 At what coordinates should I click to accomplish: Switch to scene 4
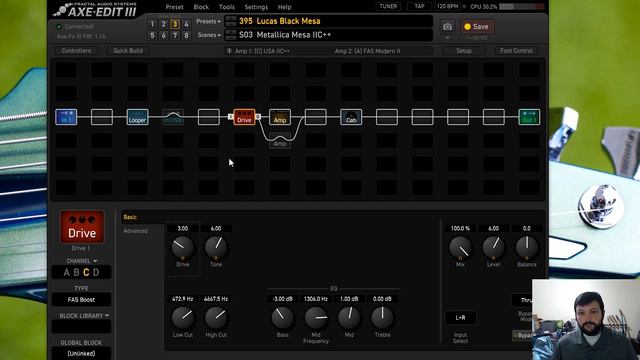pos(186,24)
